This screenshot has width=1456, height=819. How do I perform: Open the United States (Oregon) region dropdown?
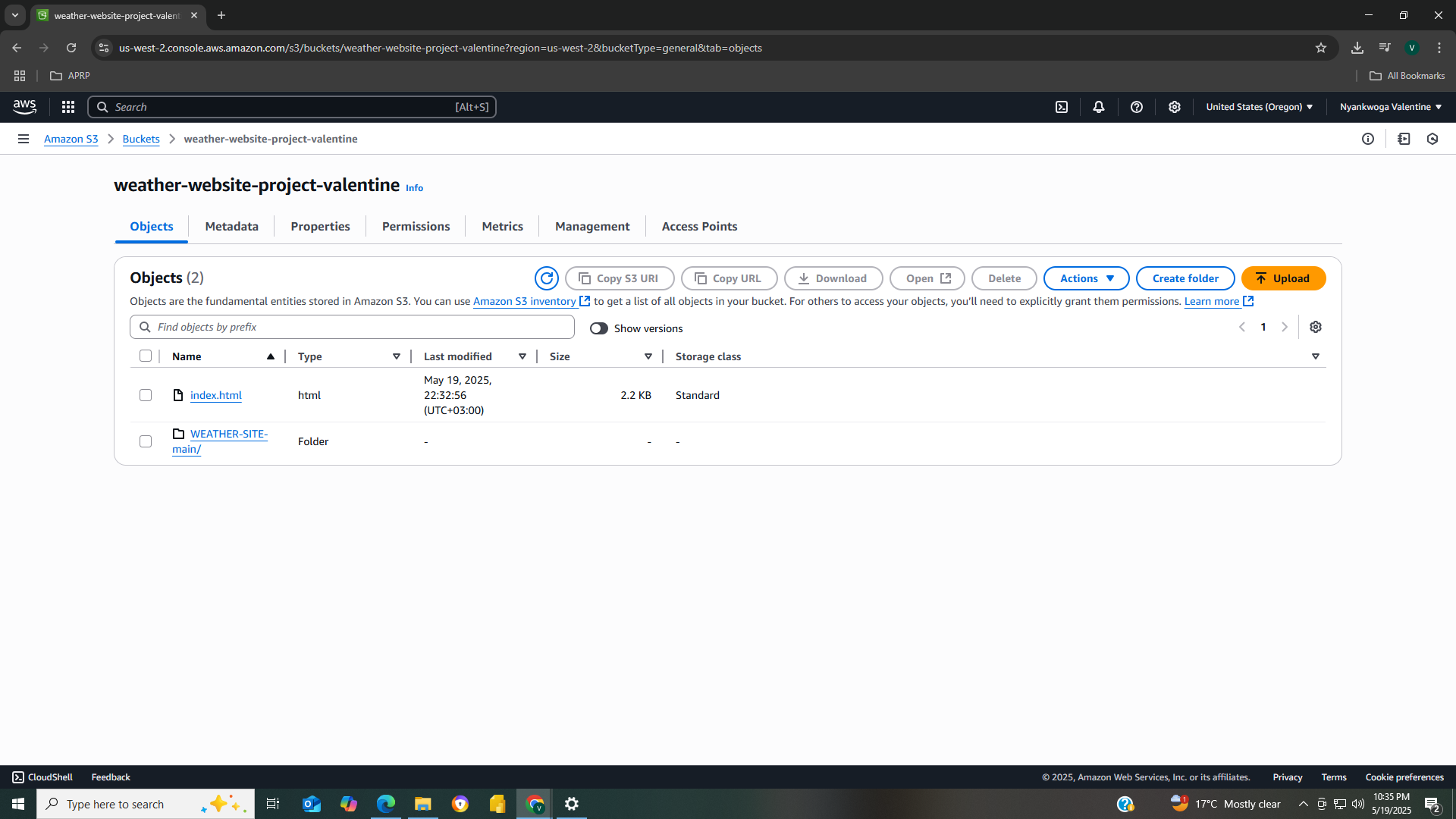click(x=1259, y=107)
